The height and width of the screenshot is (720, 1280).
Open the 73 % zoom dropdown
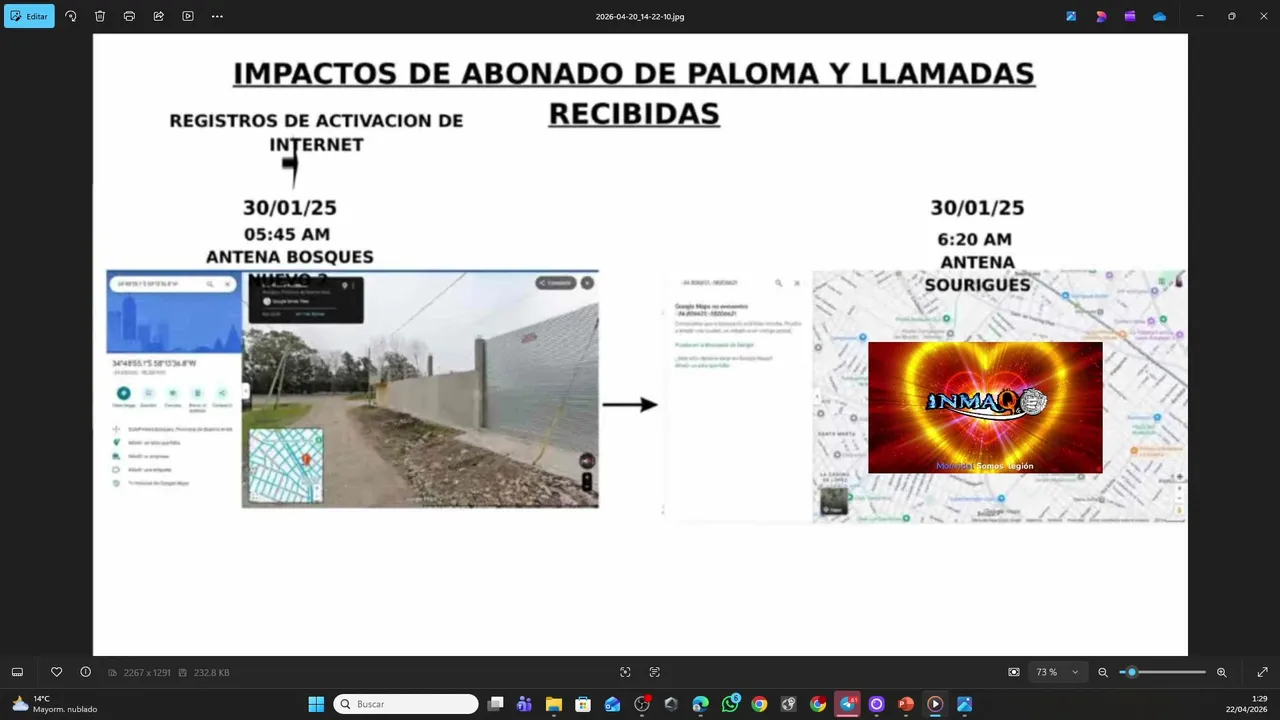coord(1058,672)
